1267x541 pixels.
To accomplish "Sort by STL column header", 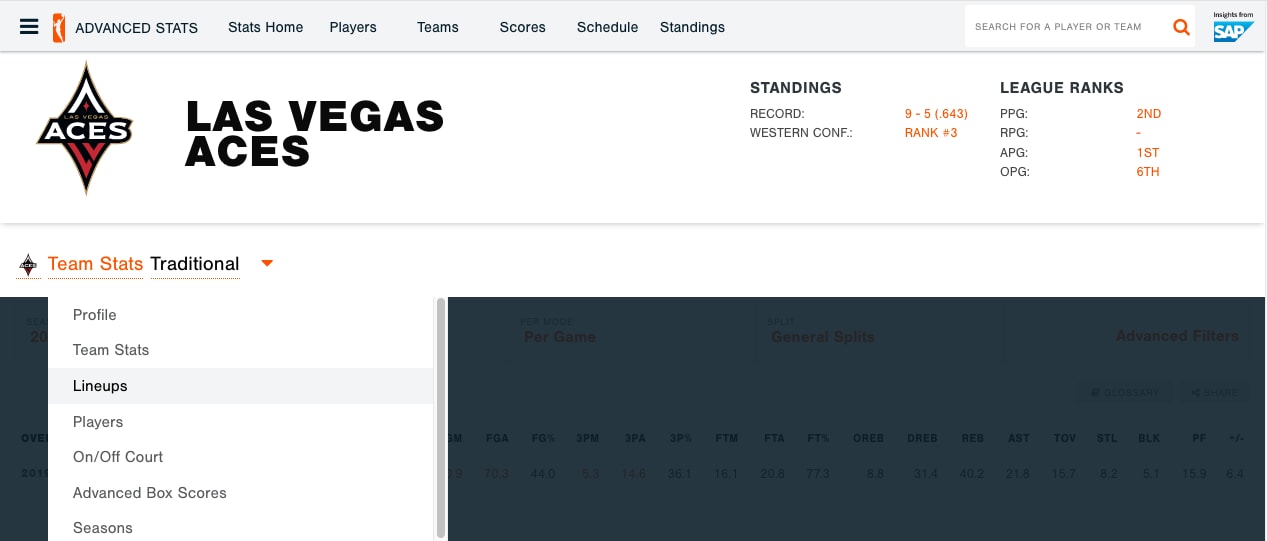I will [1106, 438].
